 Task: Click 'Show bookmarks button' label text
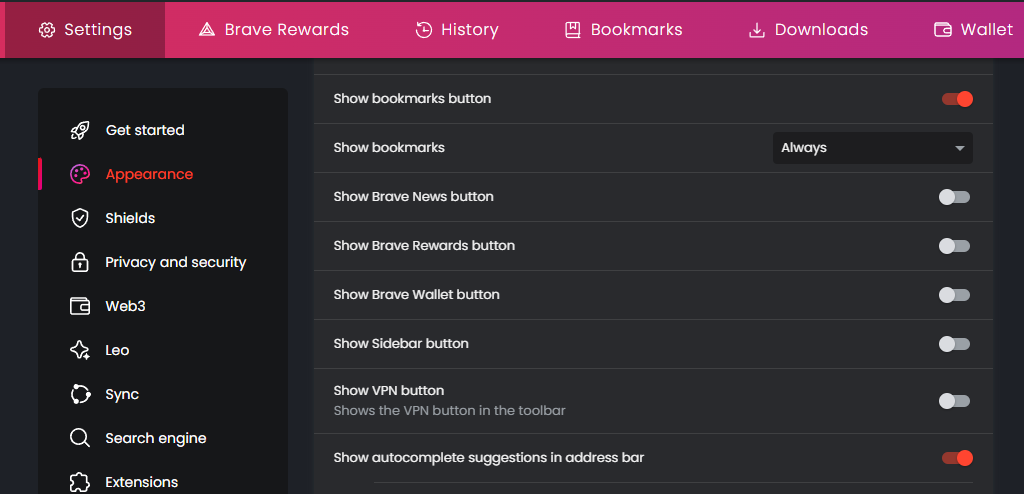412,99
